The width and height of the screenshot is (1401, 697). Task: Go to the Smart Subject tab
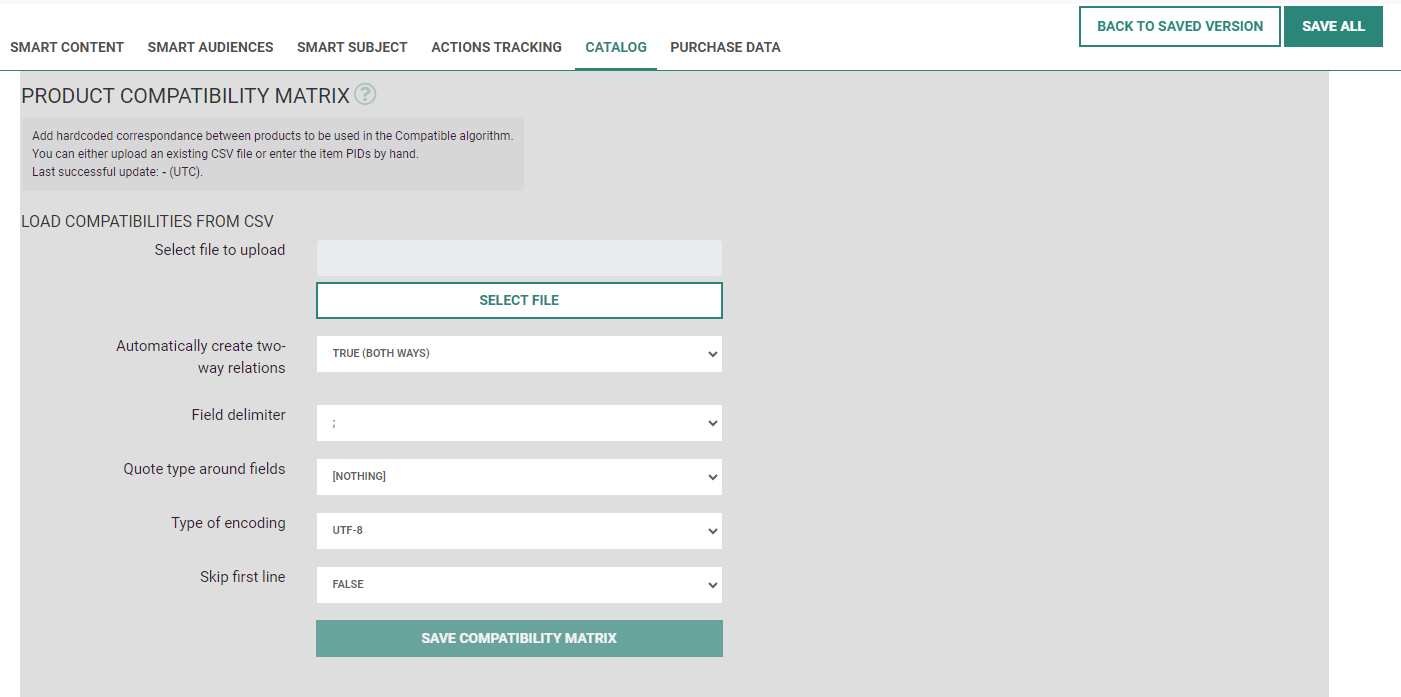coord(352,47)
